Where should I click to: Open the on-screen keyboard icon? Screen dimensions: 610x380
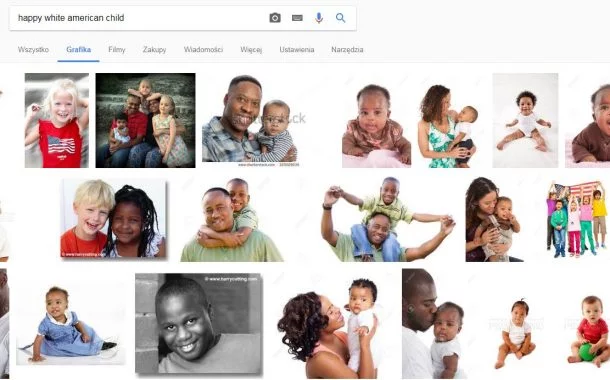pos(297,18)
